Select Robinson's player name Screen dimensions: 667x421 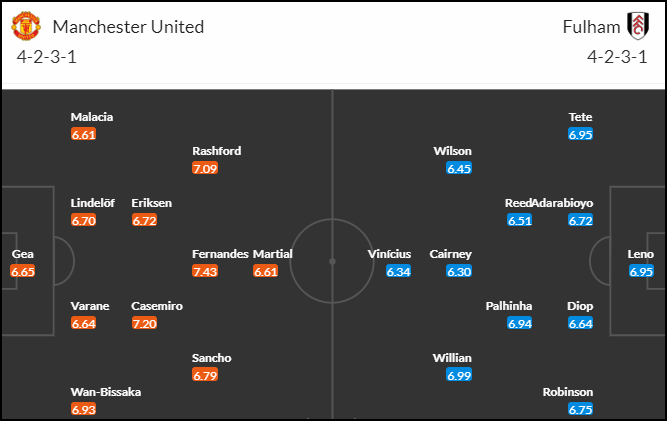pos(568,392)
